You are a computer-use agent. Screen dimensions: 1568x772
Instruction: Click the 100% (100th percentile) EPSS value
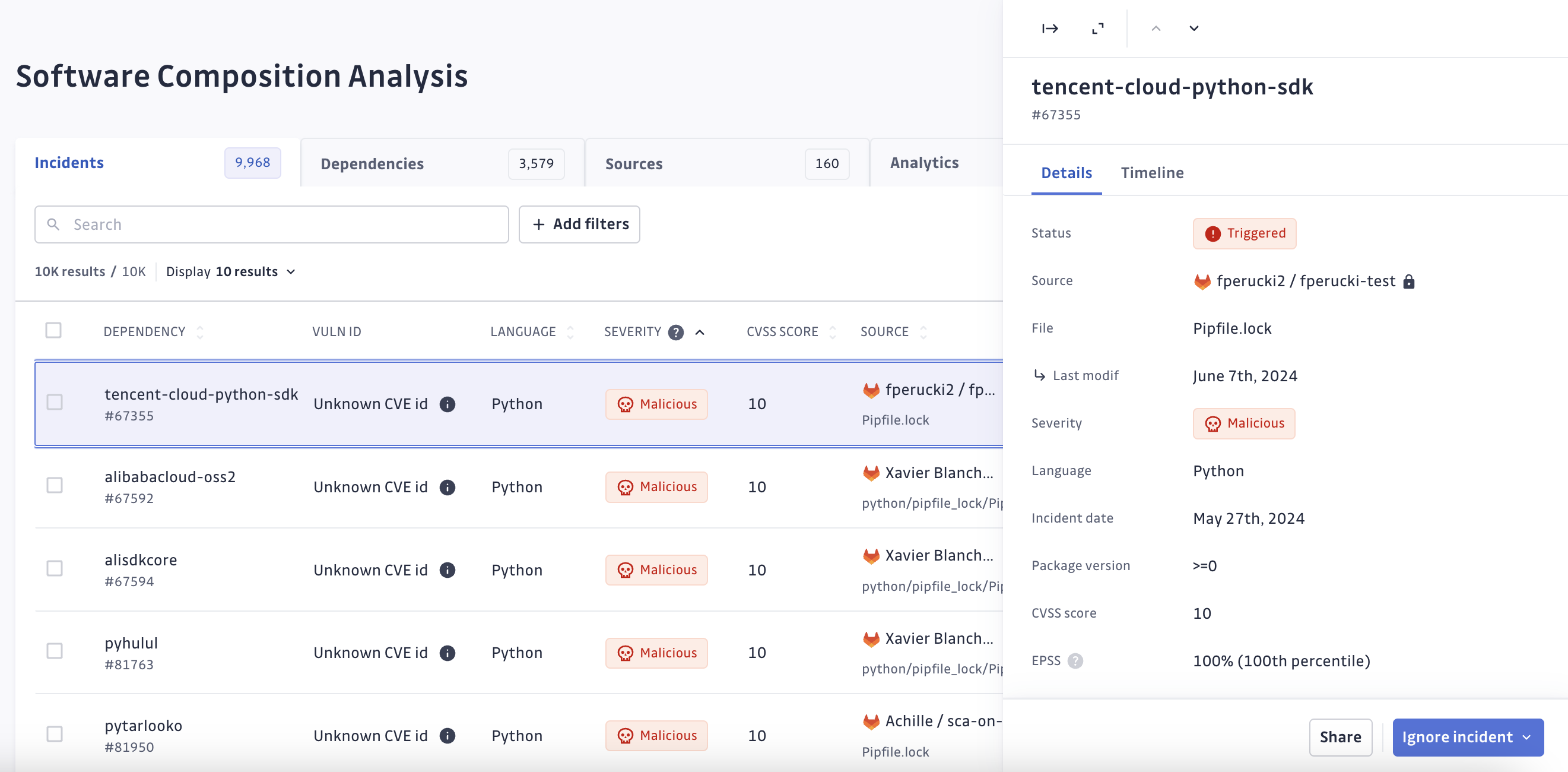1281,661
